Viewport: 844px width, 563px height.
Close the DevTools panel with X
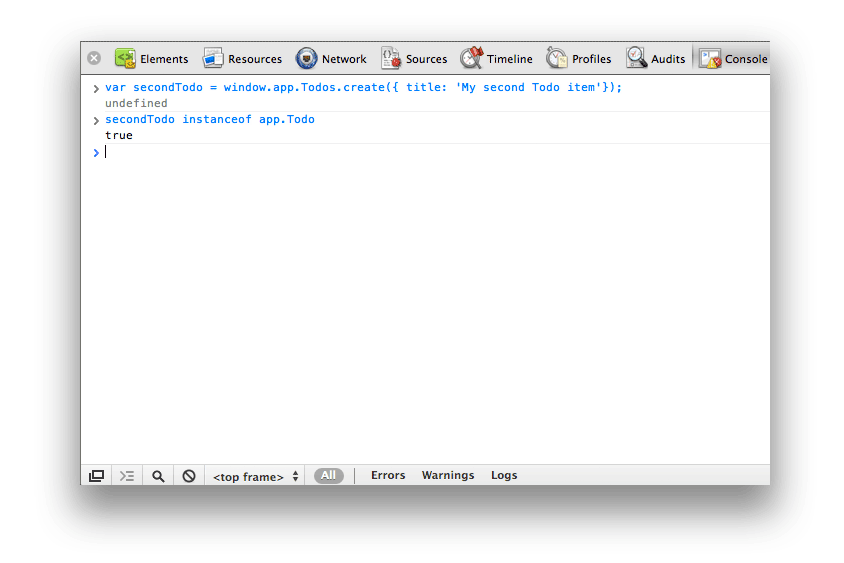[x=94, y=58]
